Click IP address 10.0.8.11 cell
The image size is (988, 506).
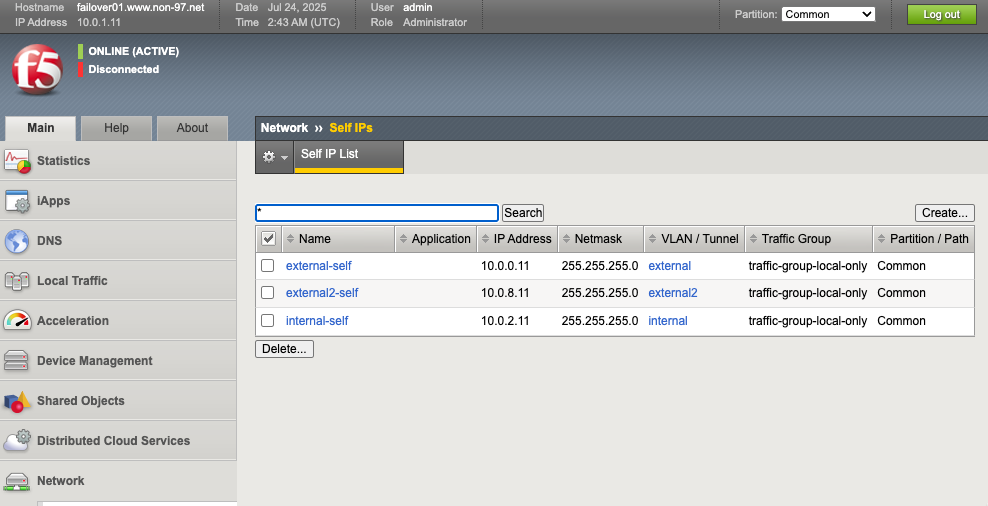pos(505,293)
